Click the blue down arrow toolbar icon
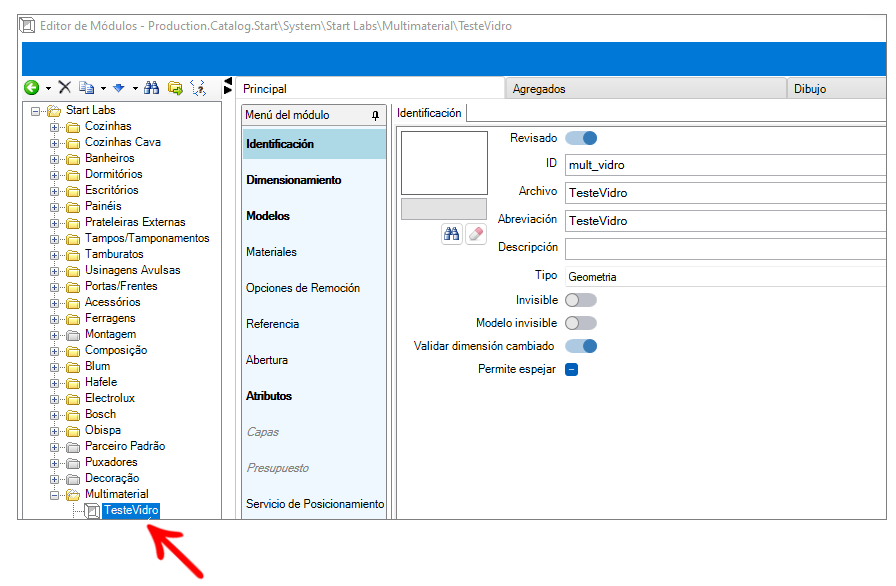This screenshot has height=586, width=896. (x=119, y=88)
